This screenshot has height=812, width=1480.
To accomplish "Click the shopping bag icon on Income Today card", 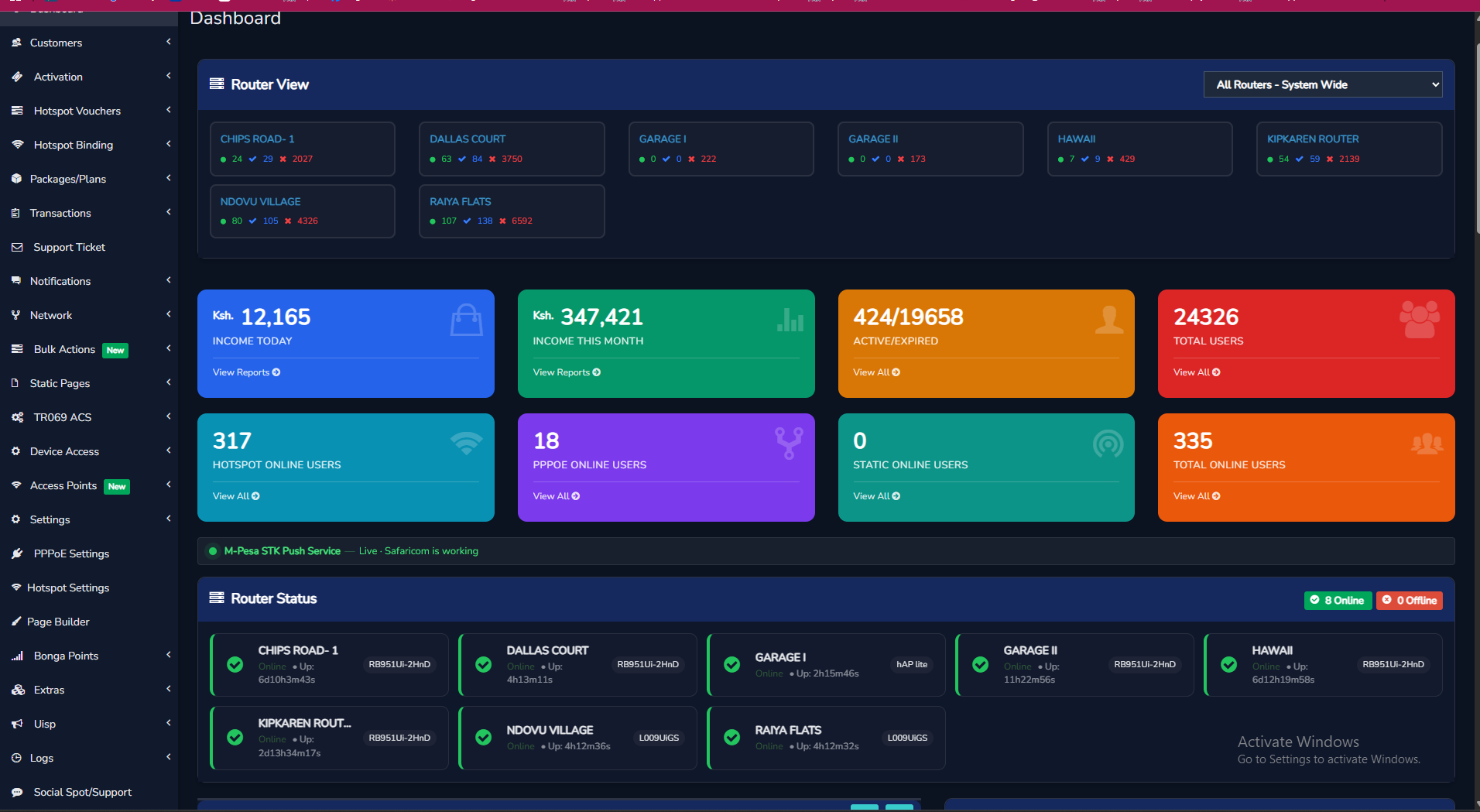I will pyautogui.click(x=466, y=320).
